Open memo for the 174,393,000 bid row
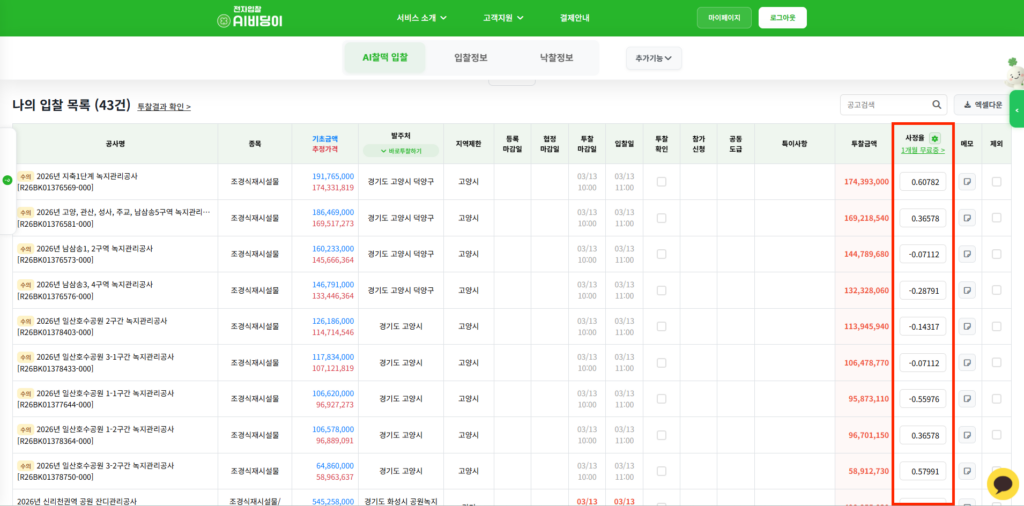The height and width of the screenshot is (506, 1024). tap(968, 182)
